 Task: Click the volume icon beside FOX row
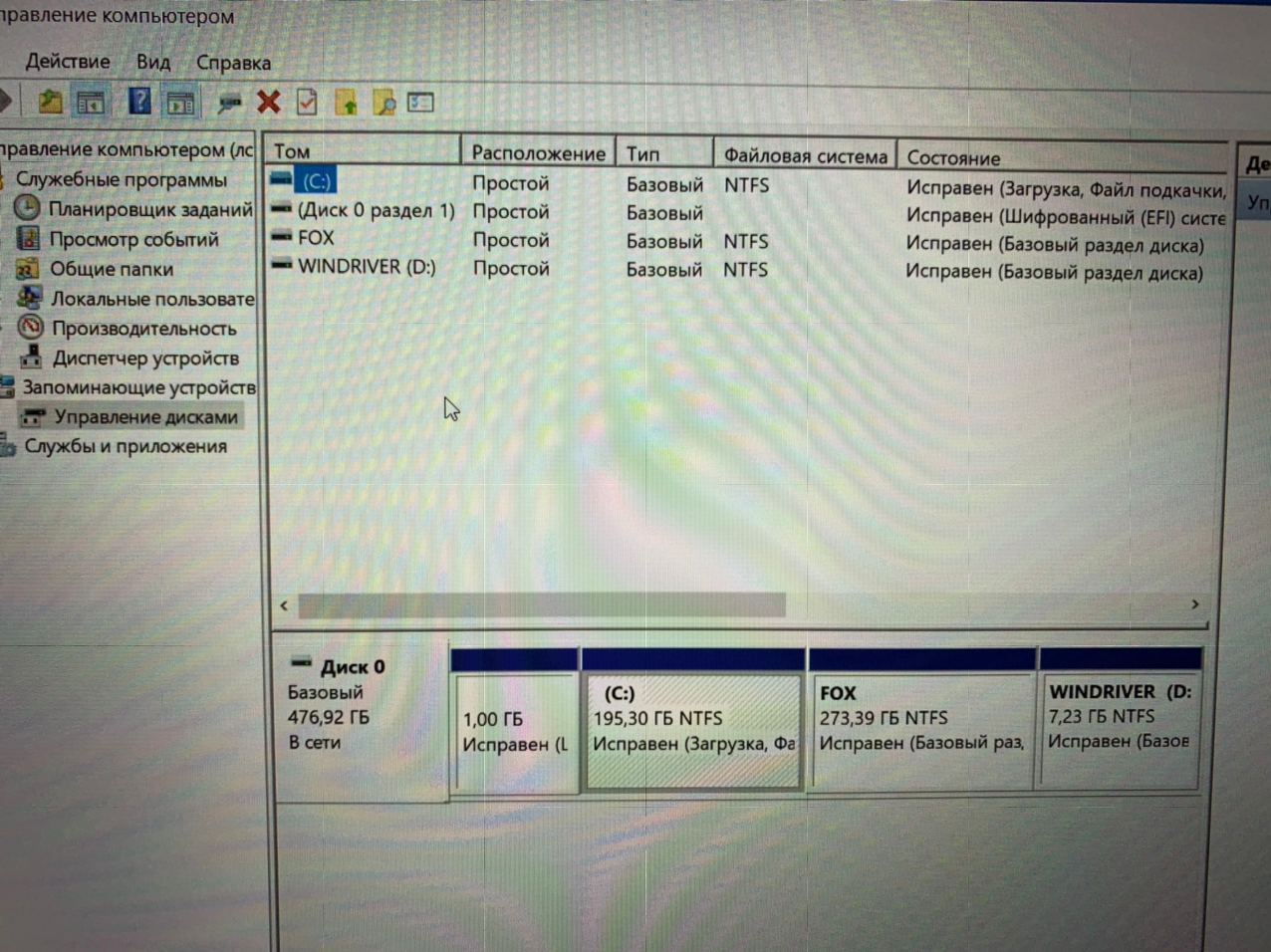click(x=282, y=237)
